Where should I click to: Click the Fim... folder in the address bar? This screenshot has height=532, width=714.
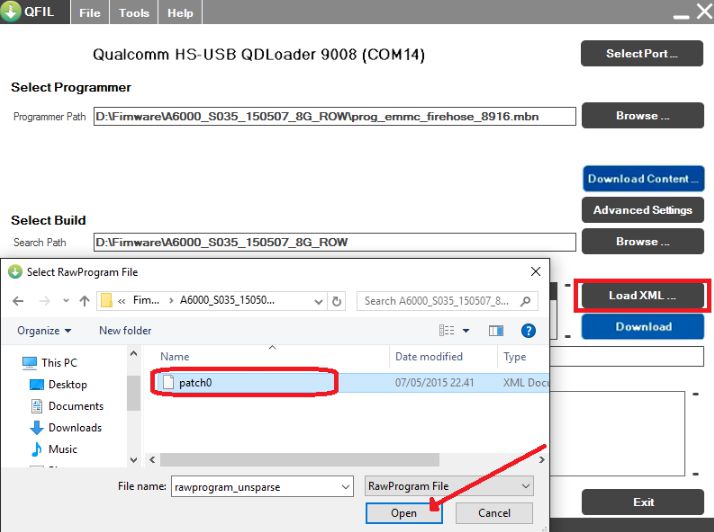(146, 300)
